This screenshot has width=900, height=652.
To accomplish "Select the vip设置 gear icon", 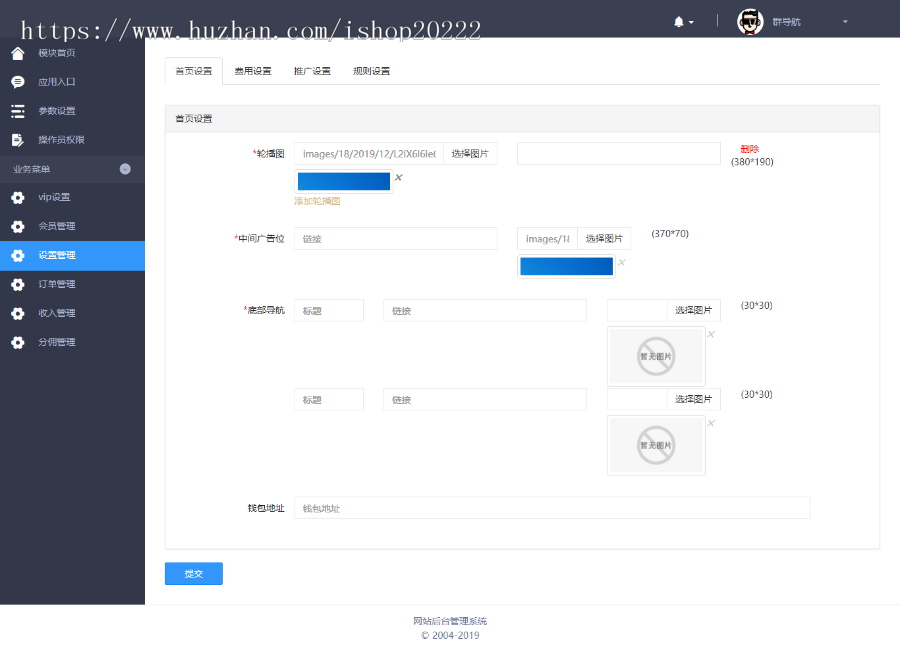I will tap(16, 197).
